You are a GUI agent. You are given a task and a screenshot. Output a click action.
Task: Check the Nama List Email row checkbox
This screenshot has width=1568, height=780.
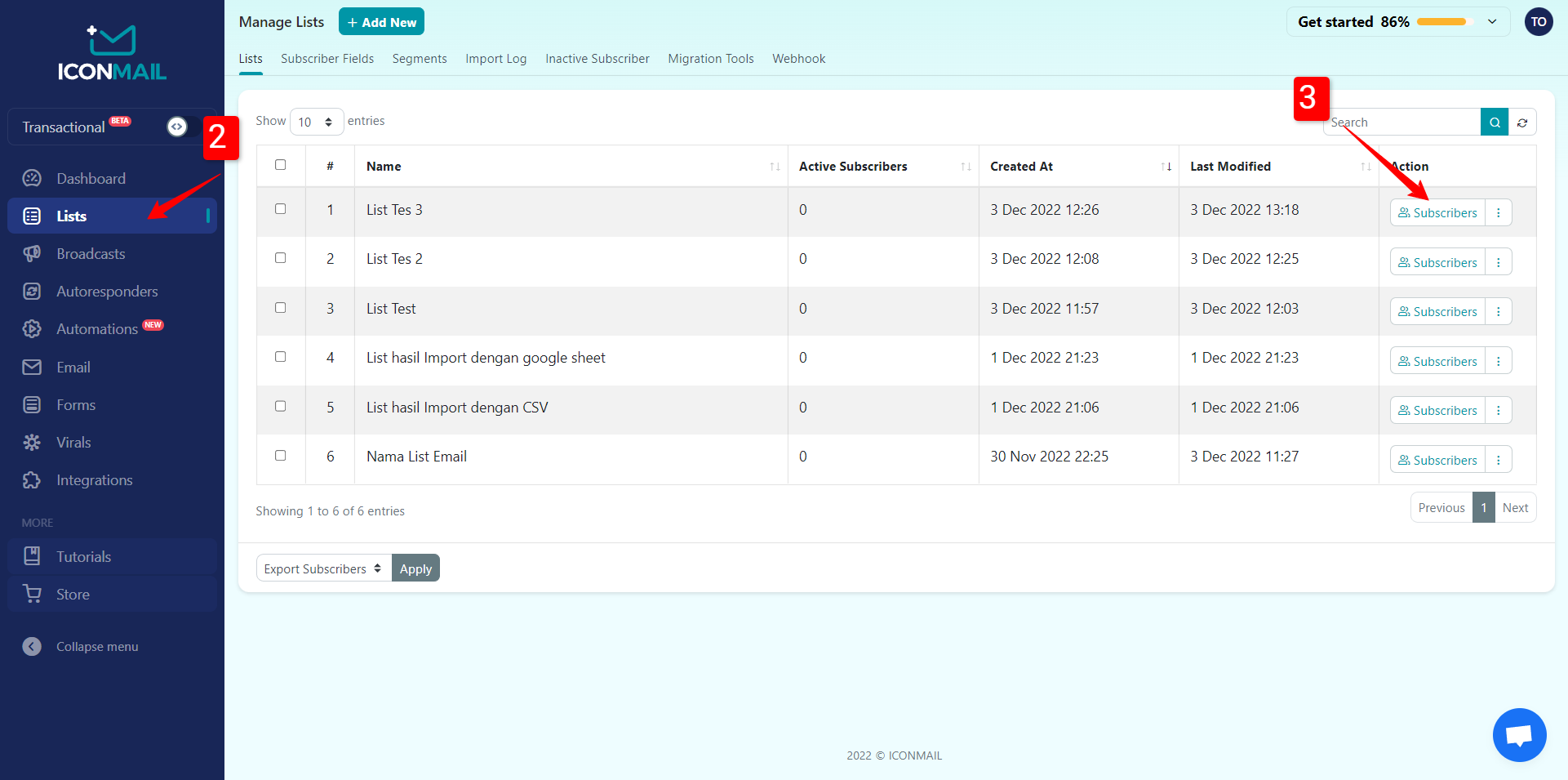[280, 456]
